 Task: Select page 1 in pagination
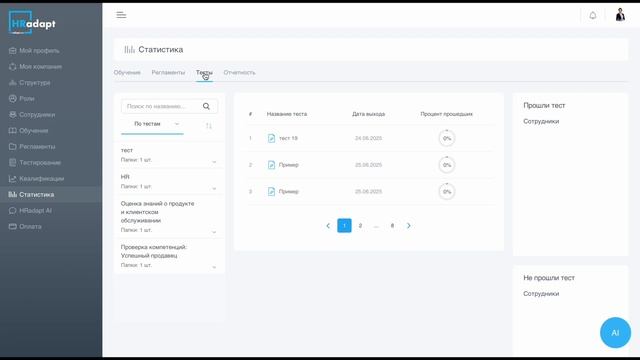coord(344,226)
